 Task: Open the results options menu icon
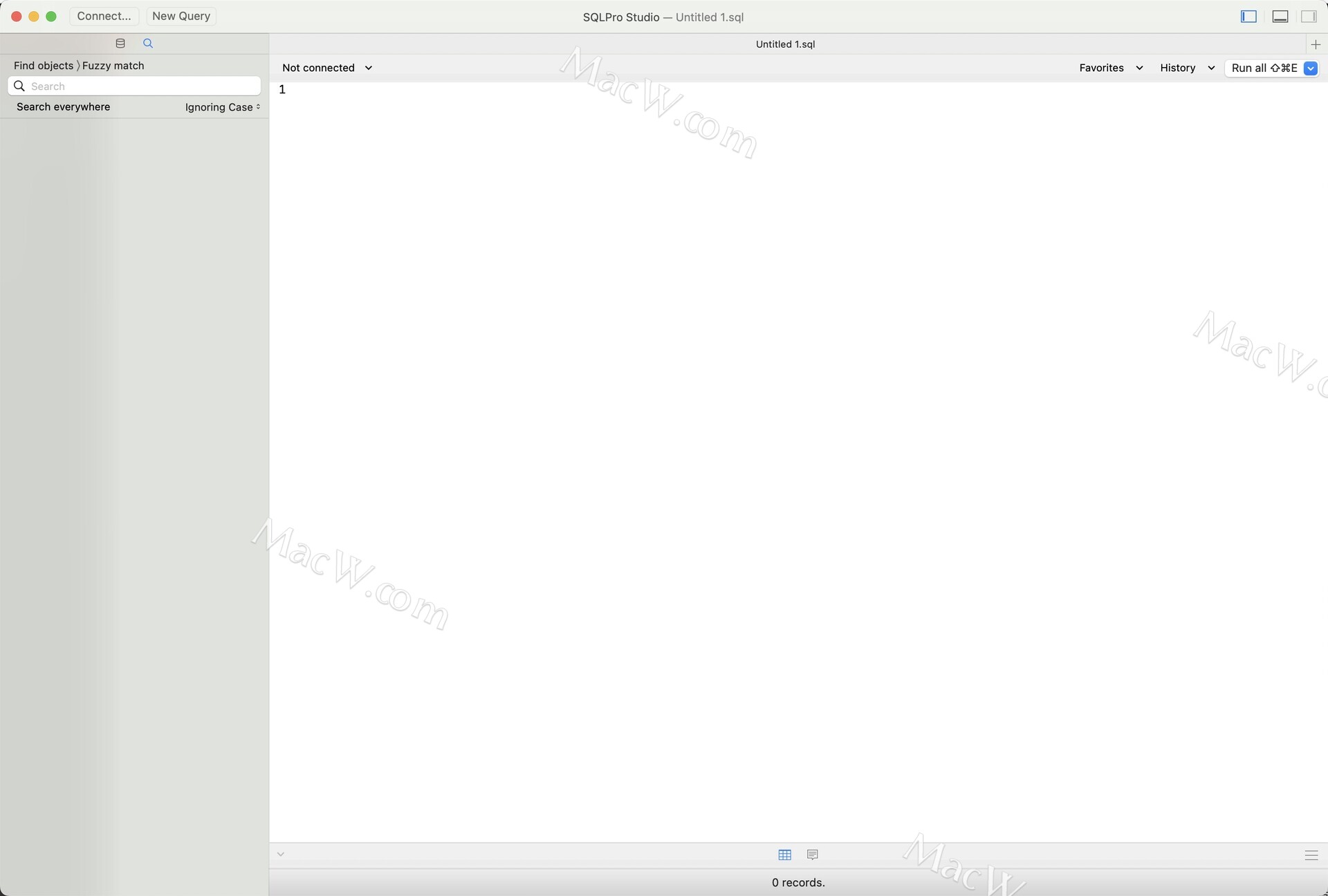pyautogui.click(x=1311, y=855)
